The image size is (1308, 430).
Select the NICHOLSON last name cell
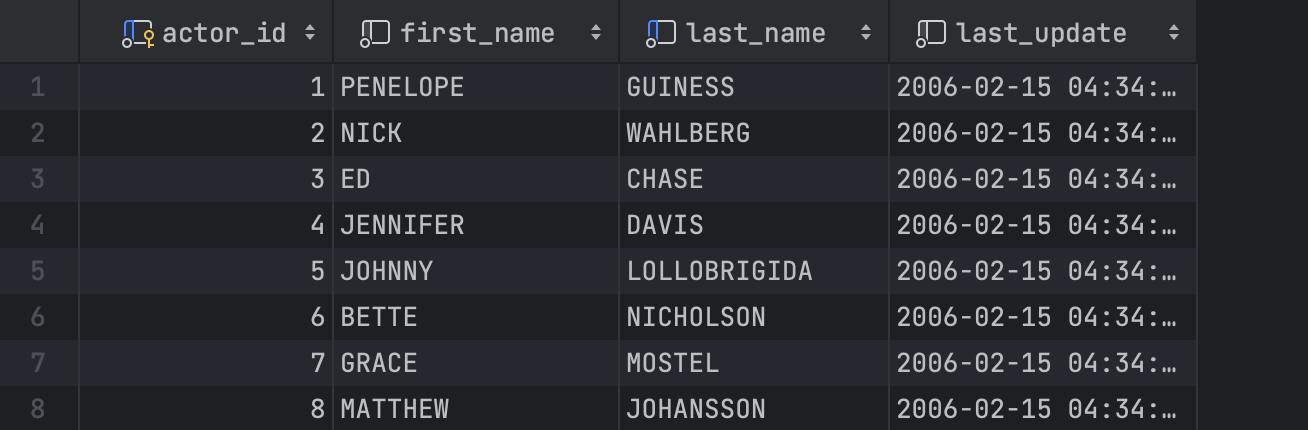(754, 317)
